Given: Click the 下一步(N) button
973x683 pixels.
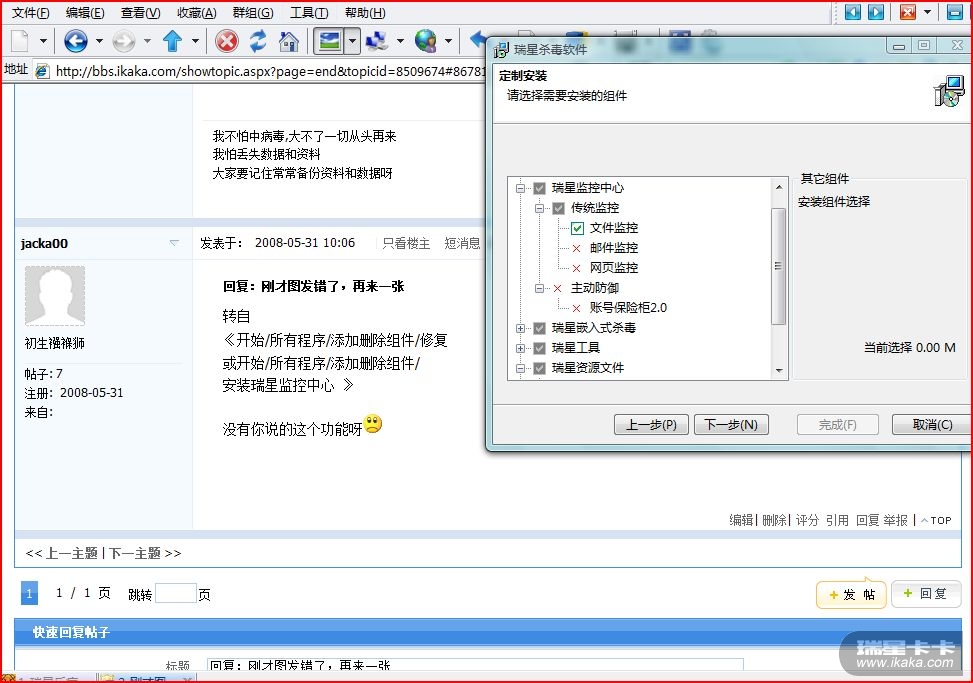Looking at the screenshot, I should pyautogui.click(x=731, y=425).
